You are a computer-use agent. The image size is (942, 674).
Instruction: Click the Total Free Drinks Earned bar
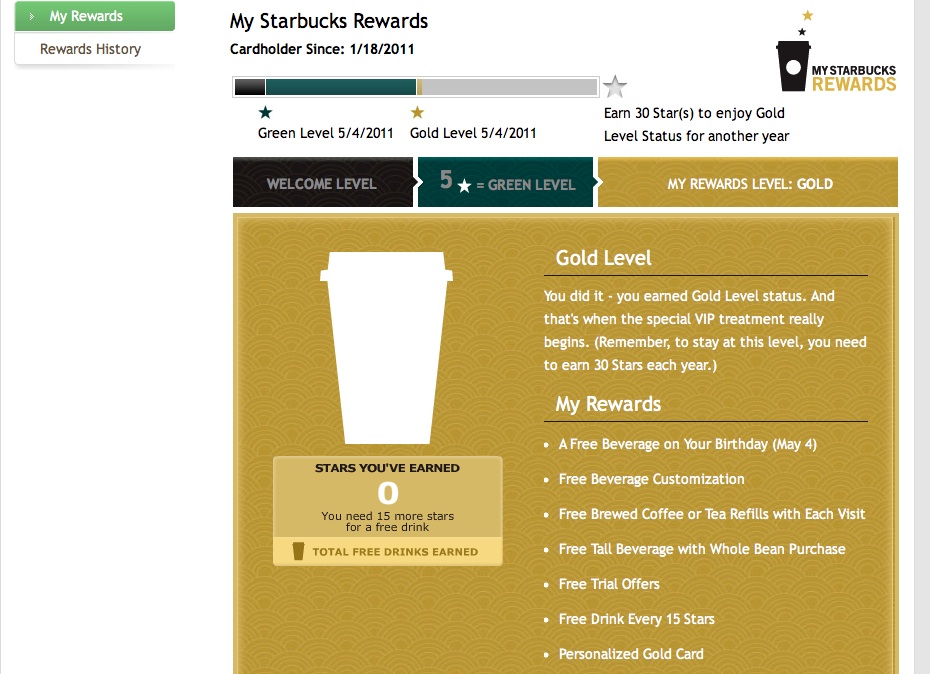coord(387,551)
